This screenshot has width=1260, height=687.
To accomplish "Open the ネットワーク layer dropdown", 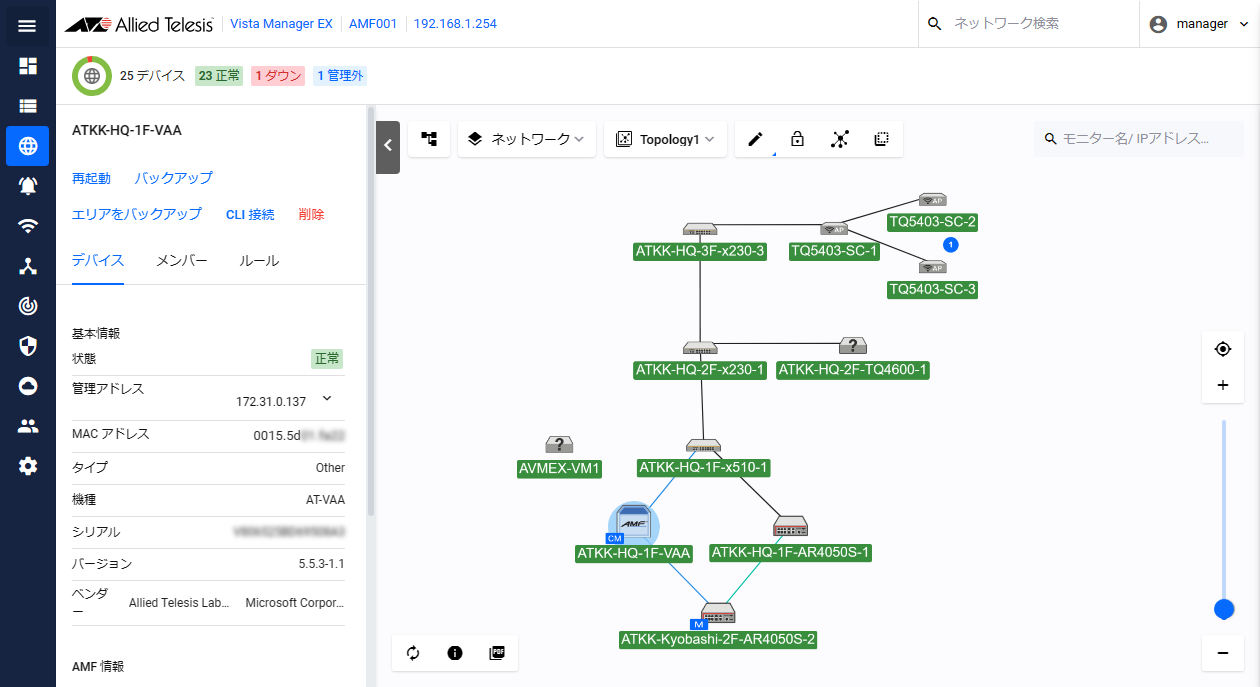I will pos(527,140).
